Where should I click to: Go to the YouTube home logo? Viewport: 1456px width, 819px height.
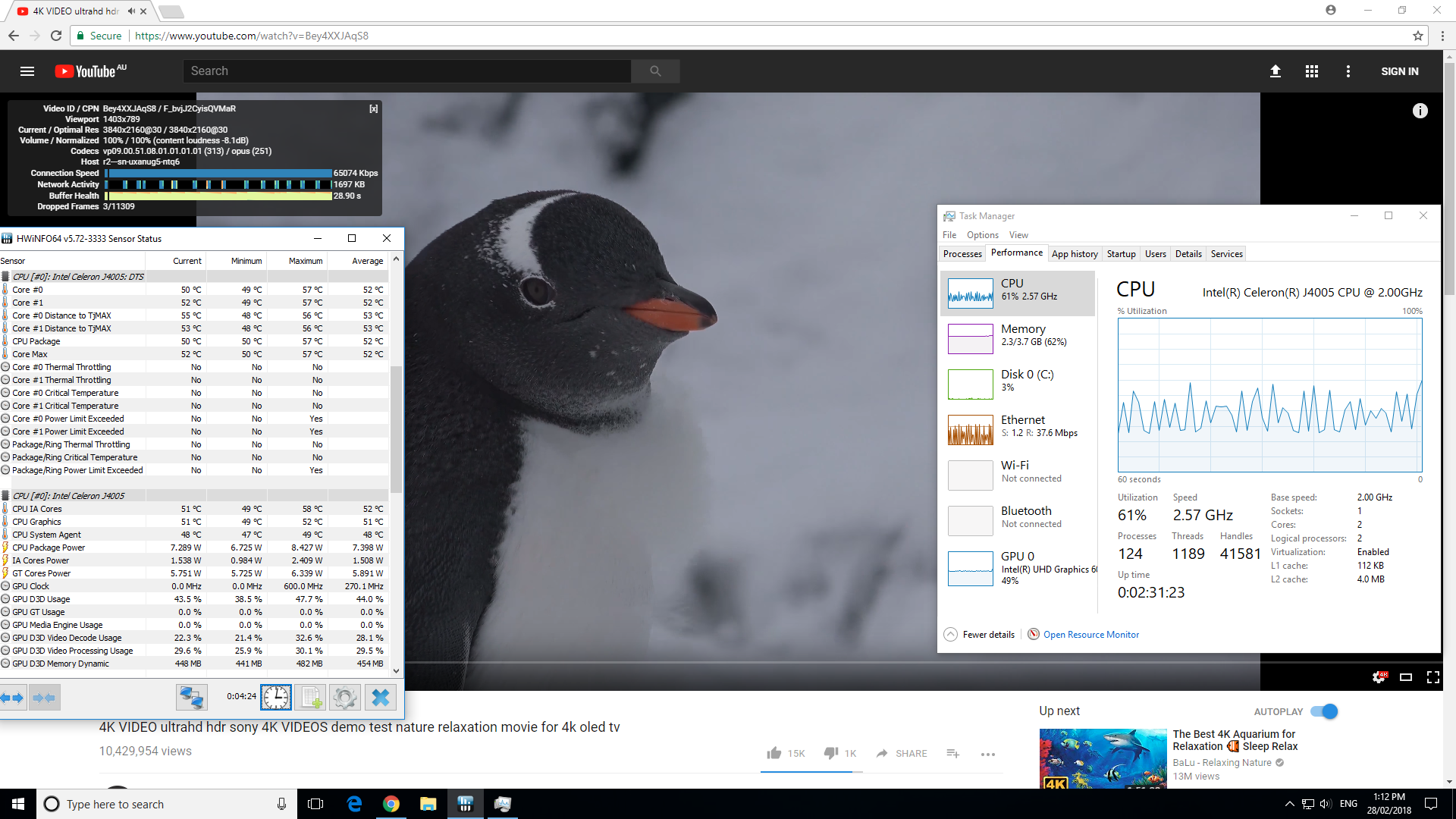coord(90,71)
